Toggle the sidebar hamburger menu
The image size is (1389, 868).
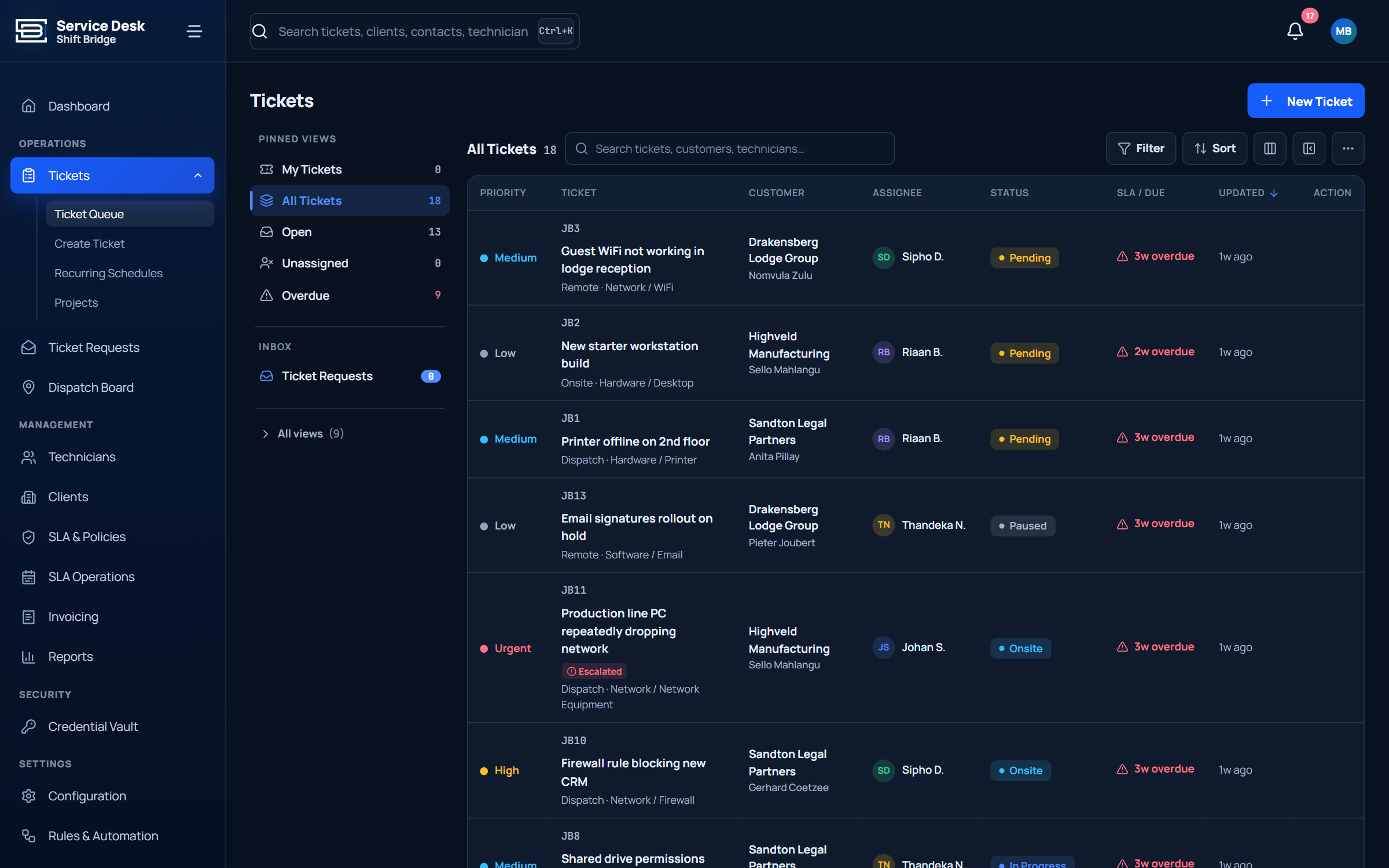click(194, 31)
